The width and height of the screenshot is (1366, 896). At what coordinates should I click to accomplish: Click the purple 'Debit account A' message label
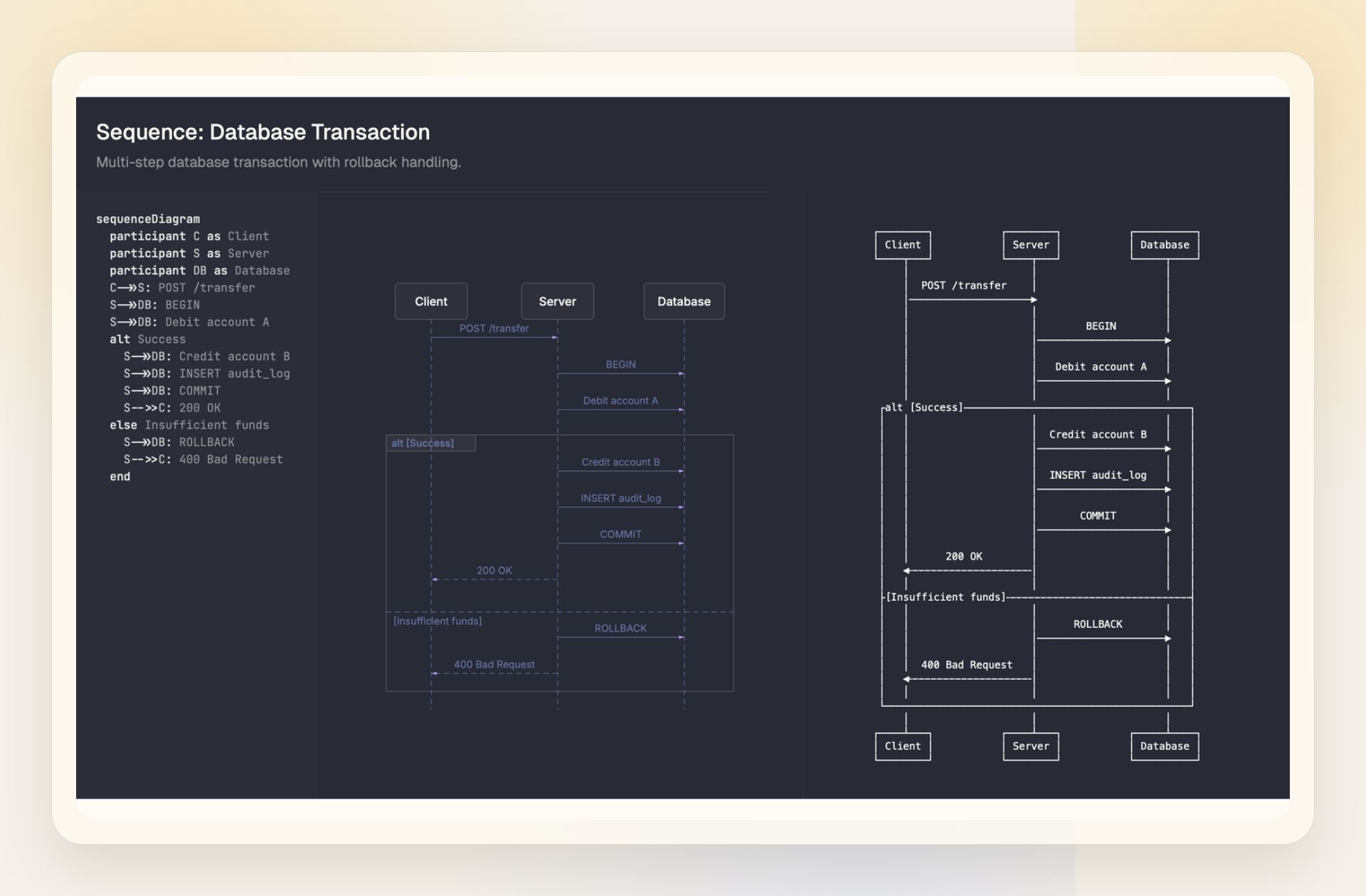pyautogui.click(x=621, y=400)
